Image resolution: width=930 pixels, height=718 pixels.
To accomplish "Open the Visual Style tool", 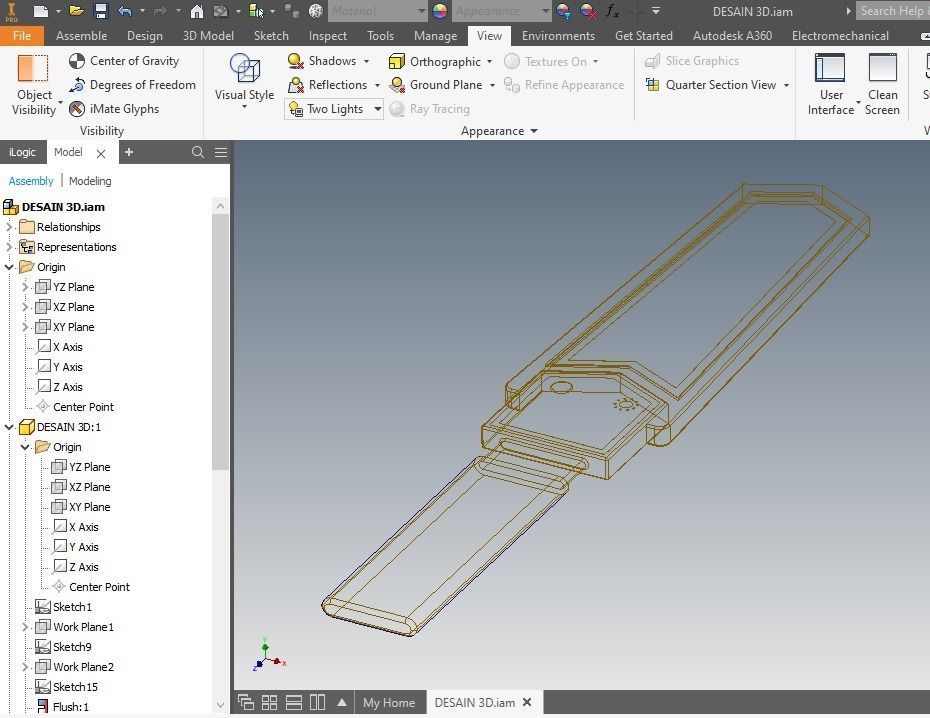I will click(244, 81).
